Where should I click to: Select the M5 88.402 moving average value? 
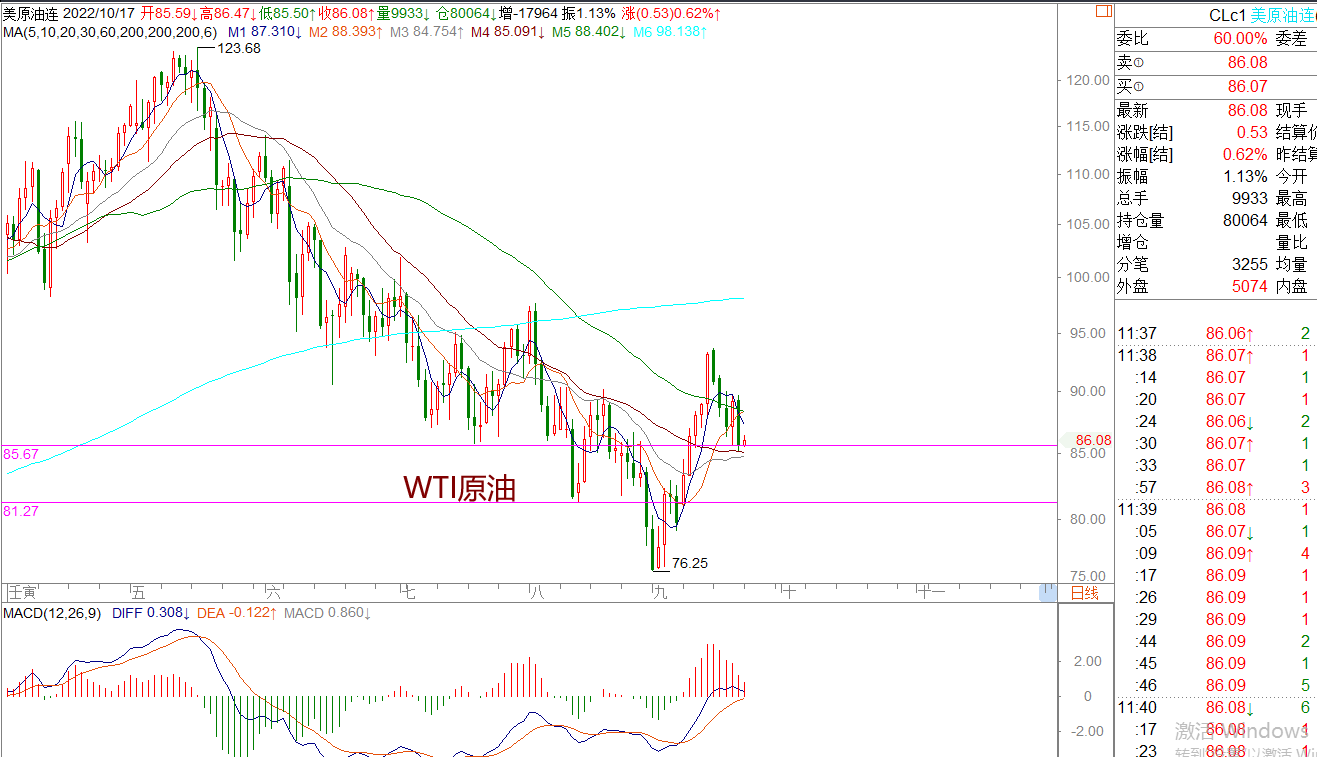click(588, 32)
